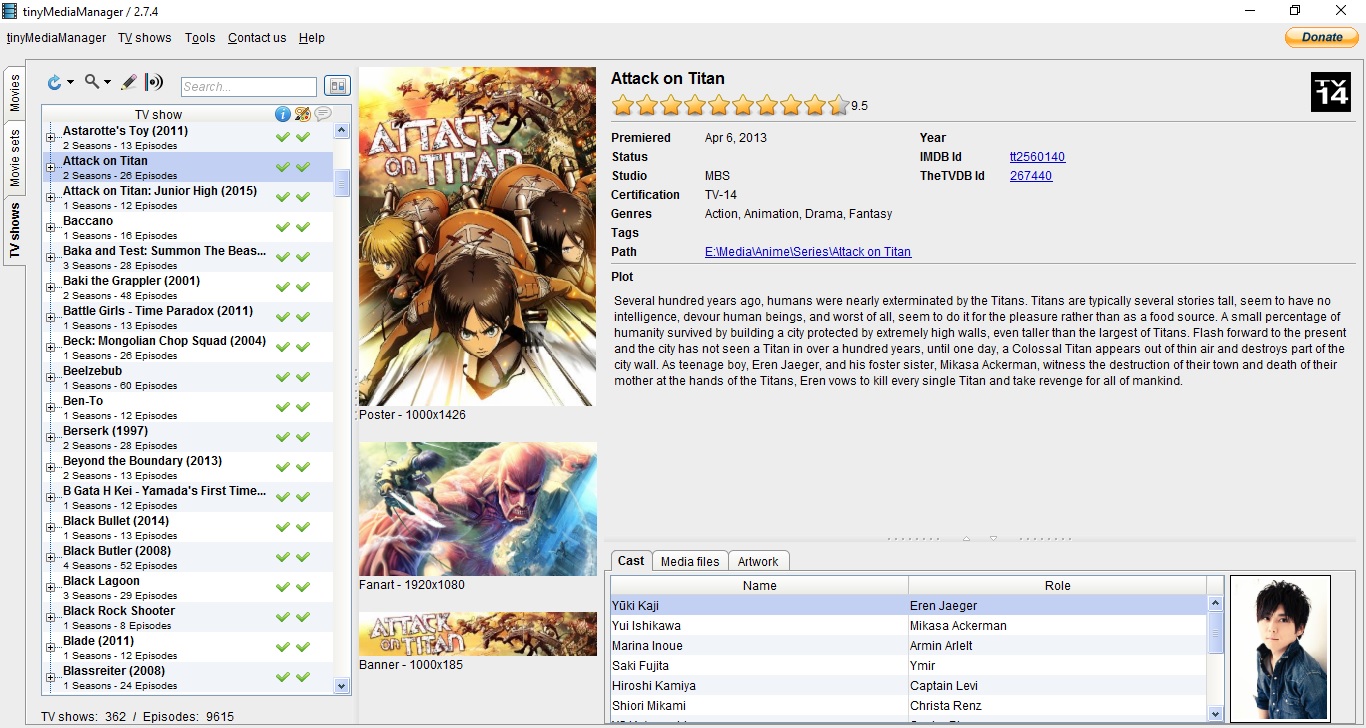This screenshot has width=1366, height=728.
Task: Expand the Astarotte's Toy (2011) tree node
Action: pos(51,138)
